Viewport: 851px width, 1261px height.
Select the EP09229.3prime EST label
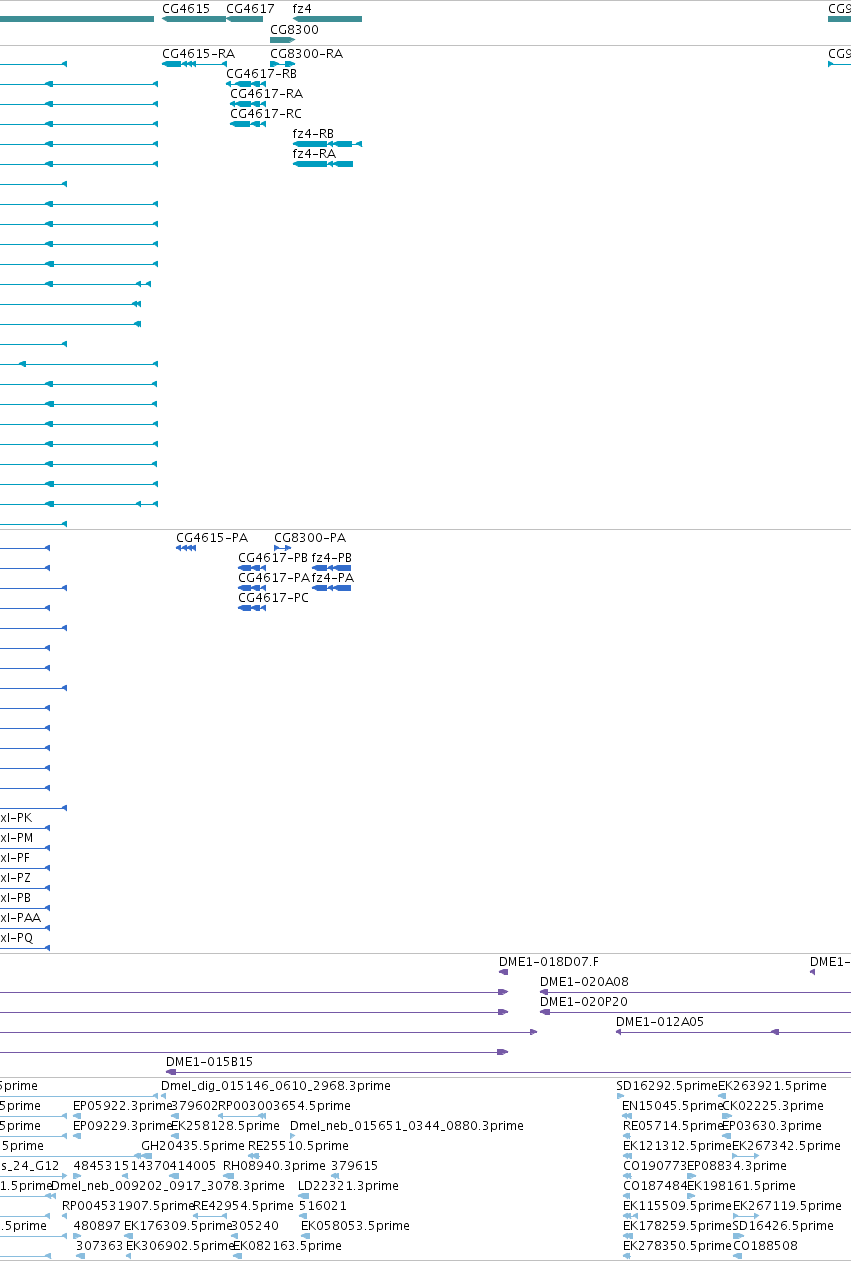(122, 1126)
